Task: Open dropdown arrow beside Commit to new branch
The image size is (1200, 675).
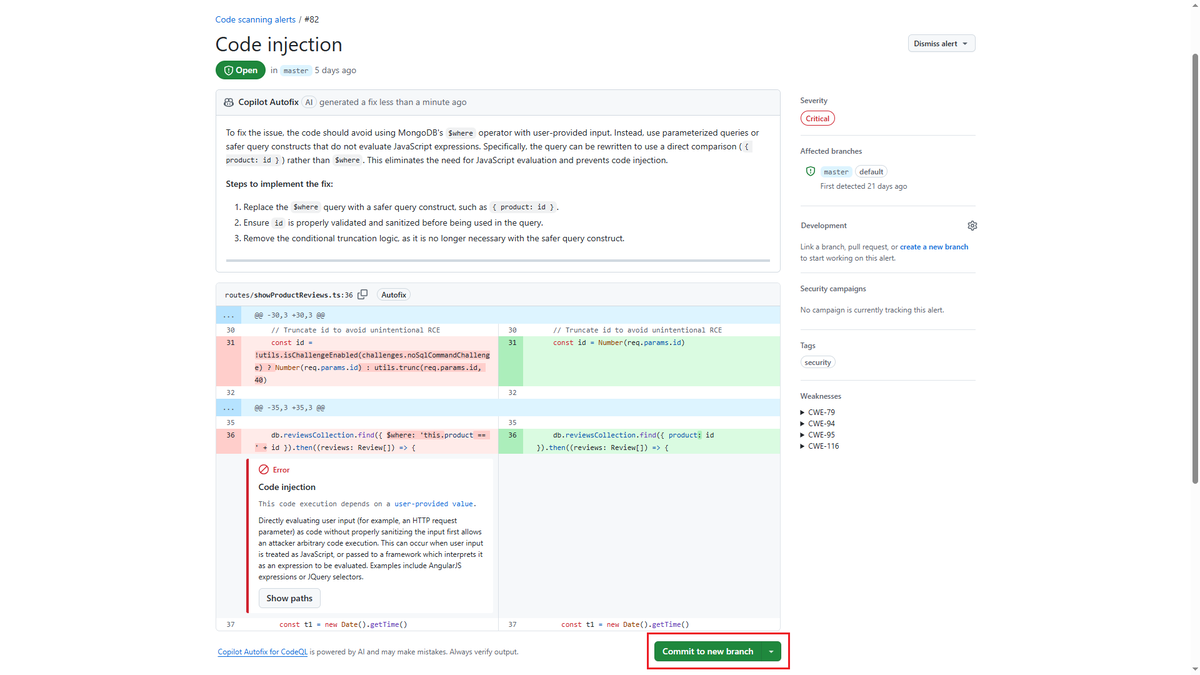Action: (771, 651)
